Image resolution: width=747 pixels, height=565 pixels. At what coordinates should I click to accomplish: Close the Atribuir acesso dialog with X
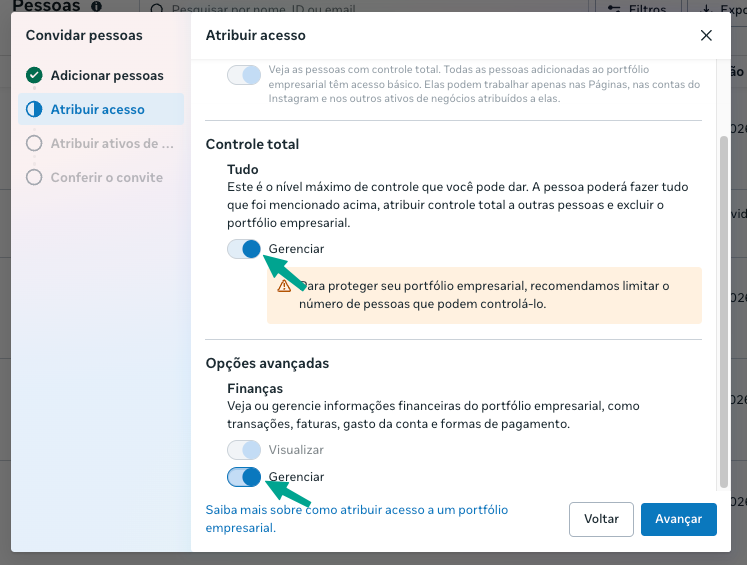[x=706, y=35]
